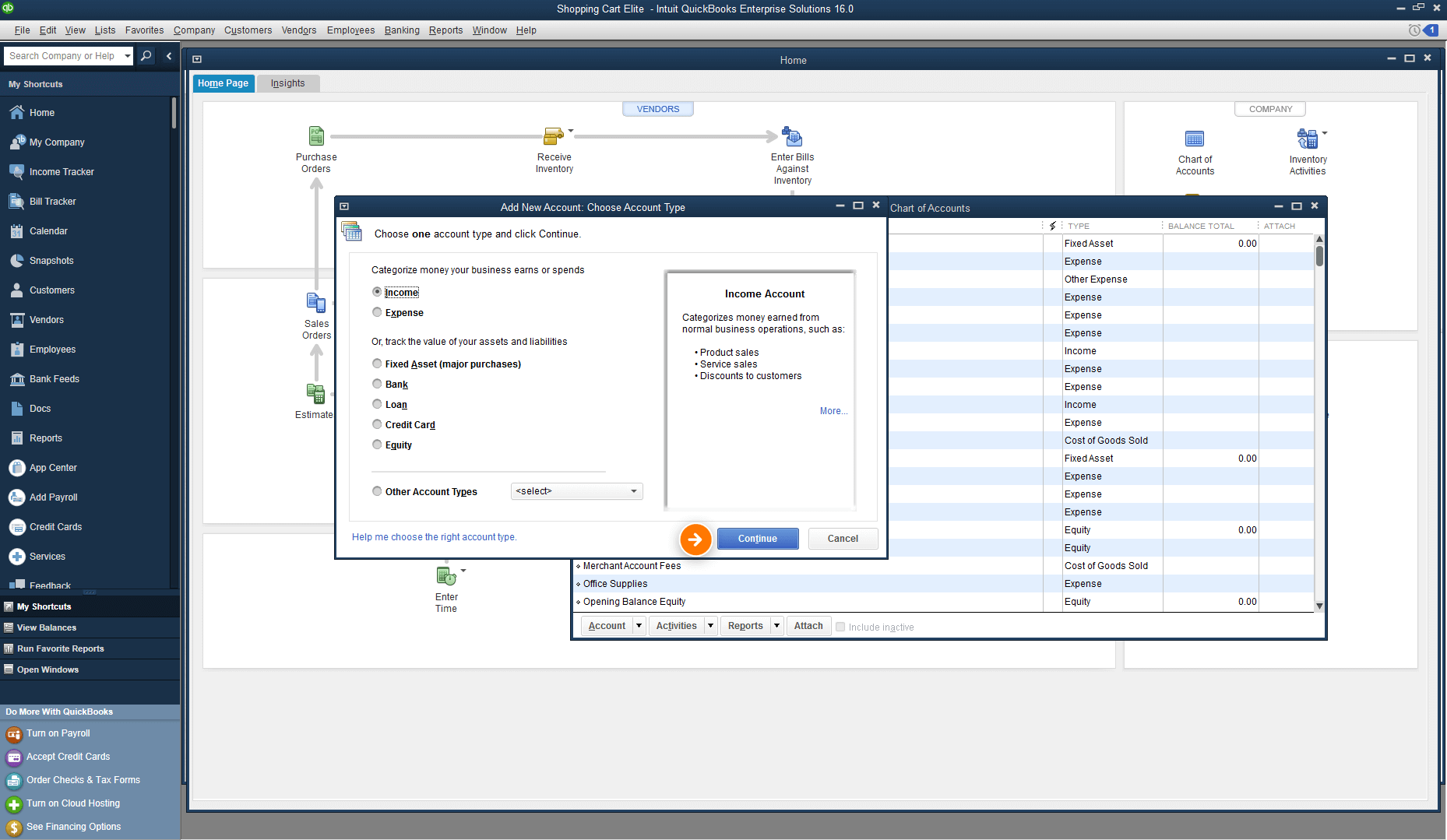Select the Bank account type
This screenshot has height=840, width=1447.
377,384
